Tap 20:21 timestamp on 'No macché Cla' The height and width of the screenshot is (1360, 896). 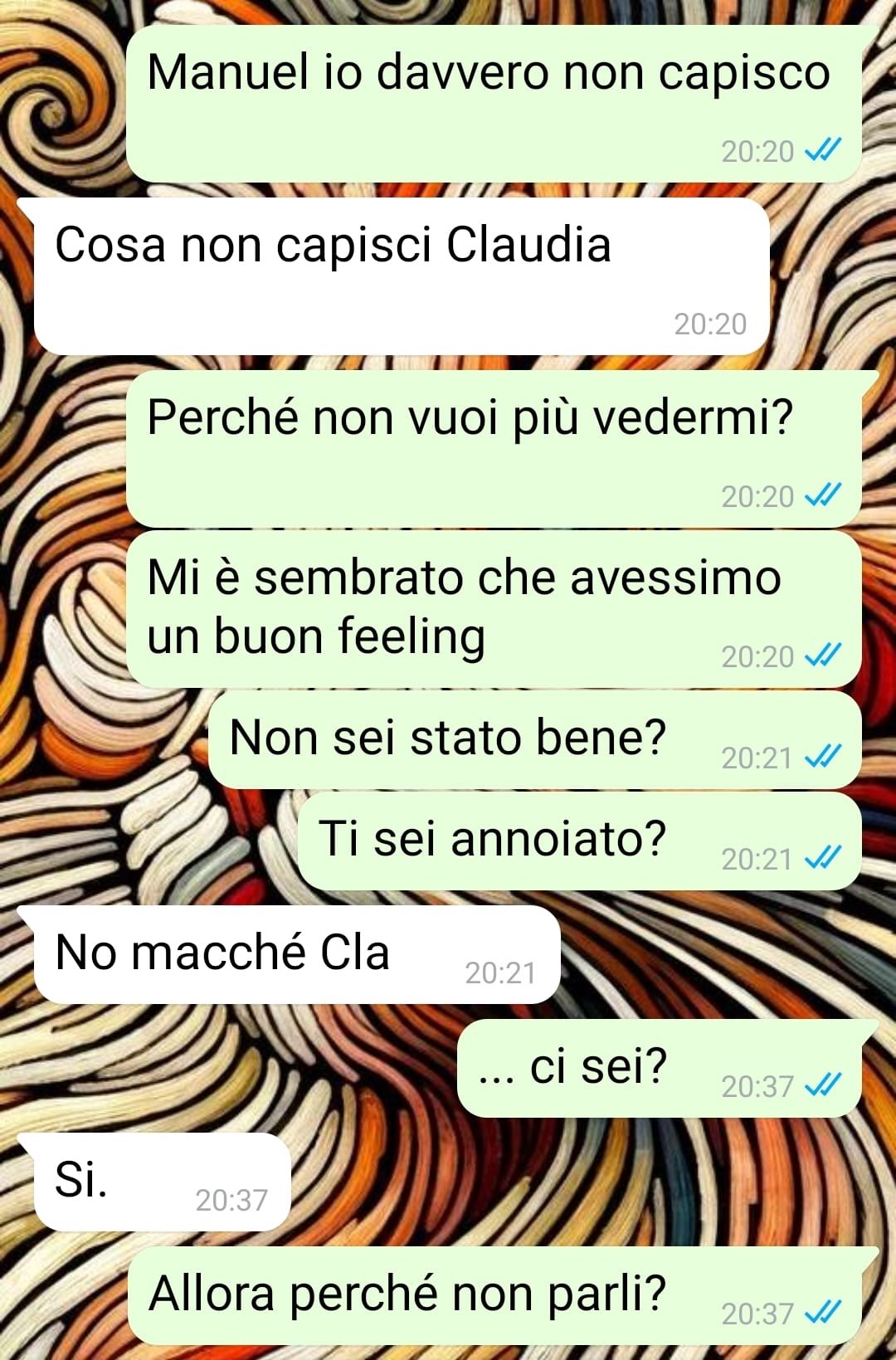coord(500,972)
